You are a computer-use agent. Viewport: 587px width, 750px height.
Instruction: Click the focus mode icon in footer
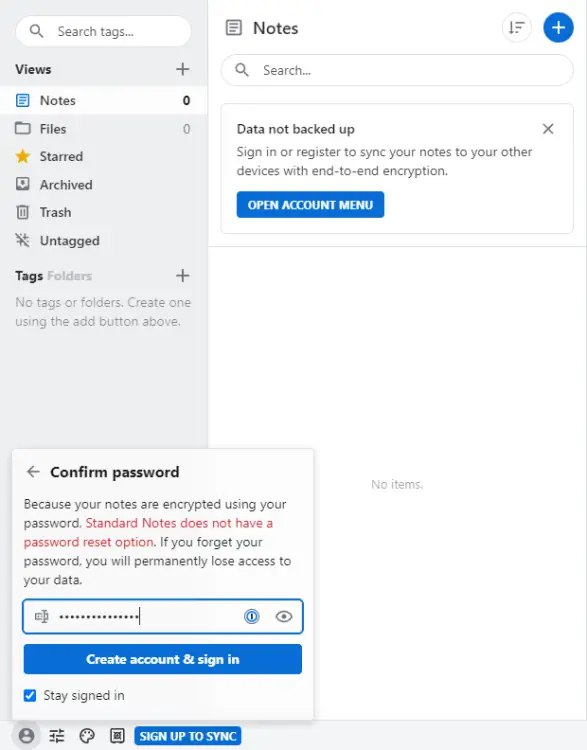pyautogui.click(x=117, y=736)
